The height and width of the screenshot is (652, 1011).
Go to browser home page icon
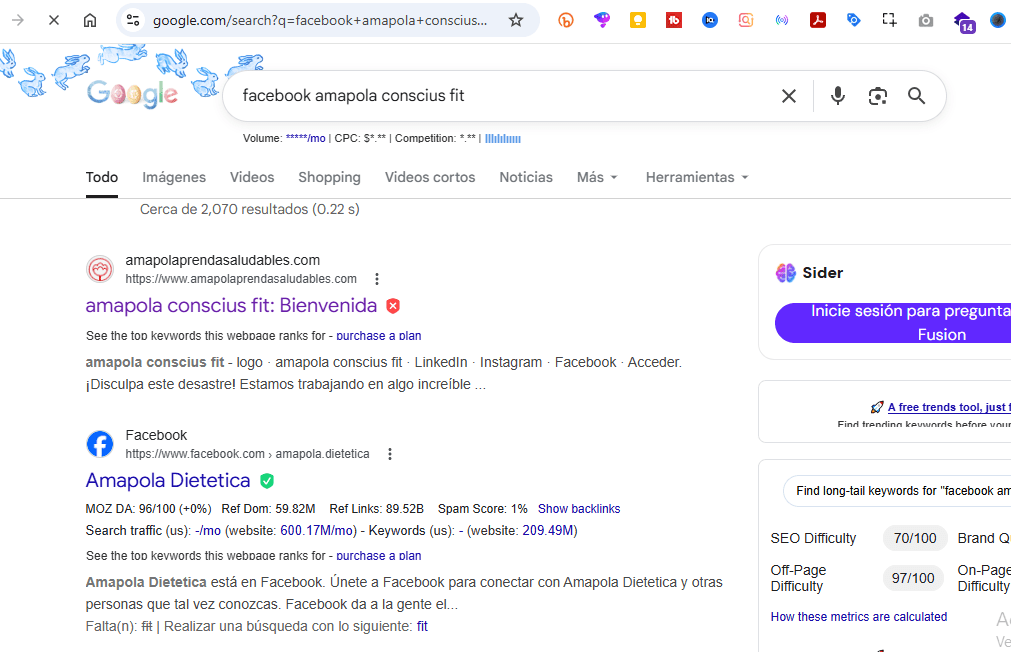(90, 20)
